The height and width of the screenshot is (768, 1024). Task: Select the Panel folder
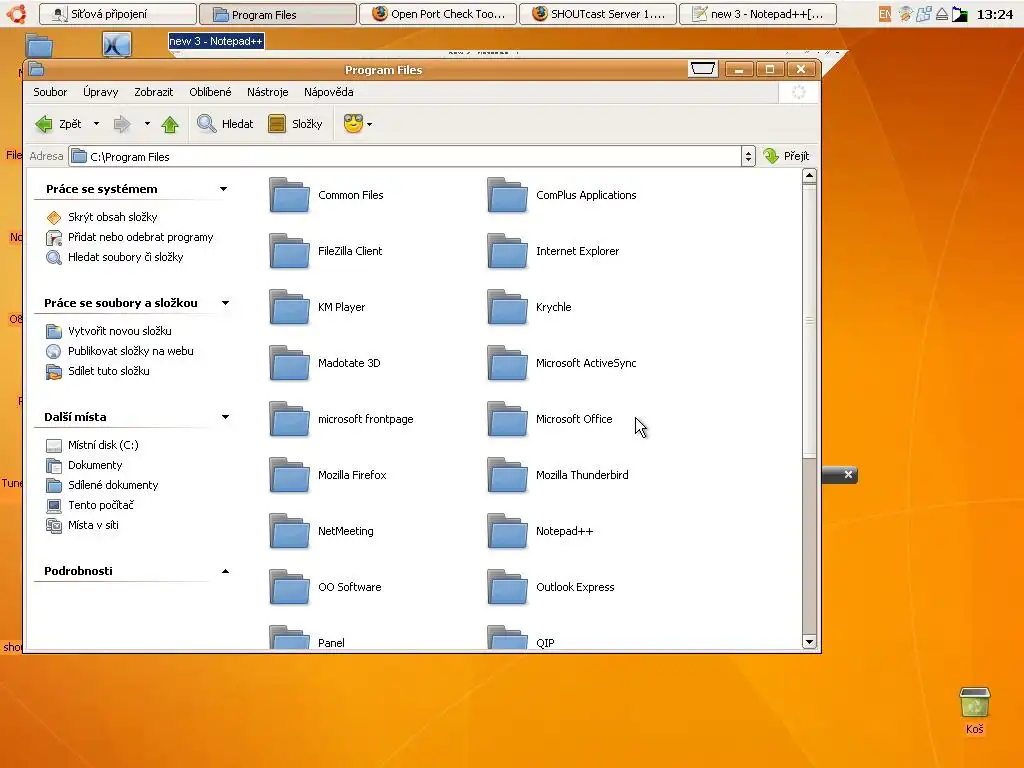[307, 639]
